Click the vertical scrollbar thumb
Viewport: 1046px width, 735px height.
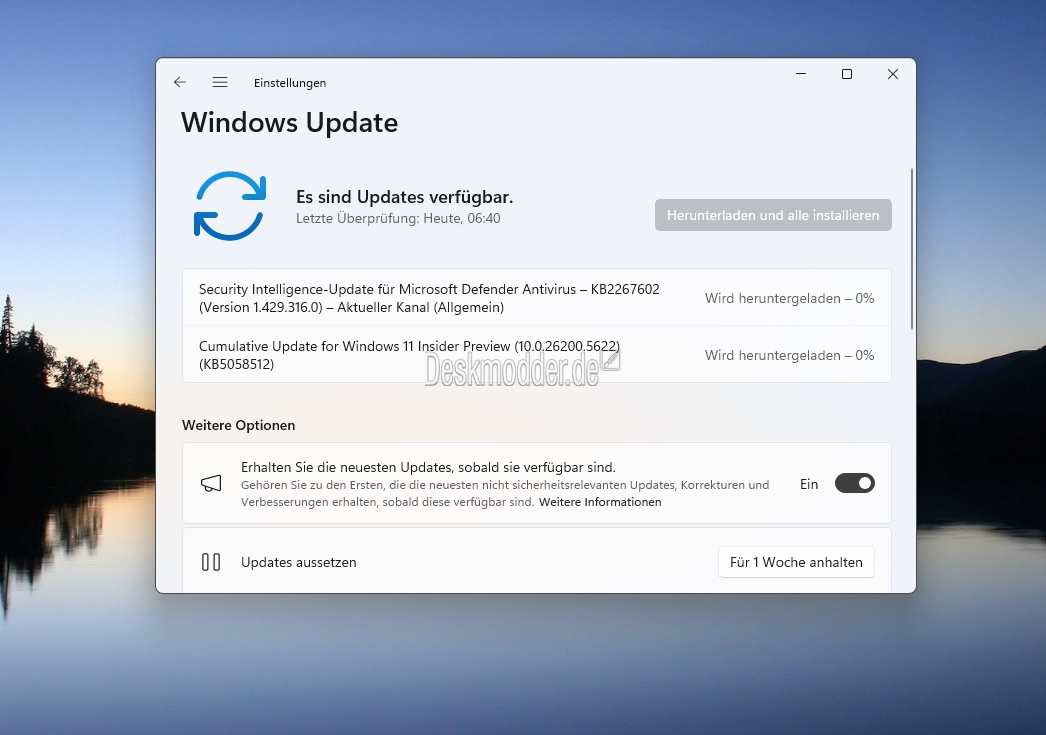tap(911, 249)
